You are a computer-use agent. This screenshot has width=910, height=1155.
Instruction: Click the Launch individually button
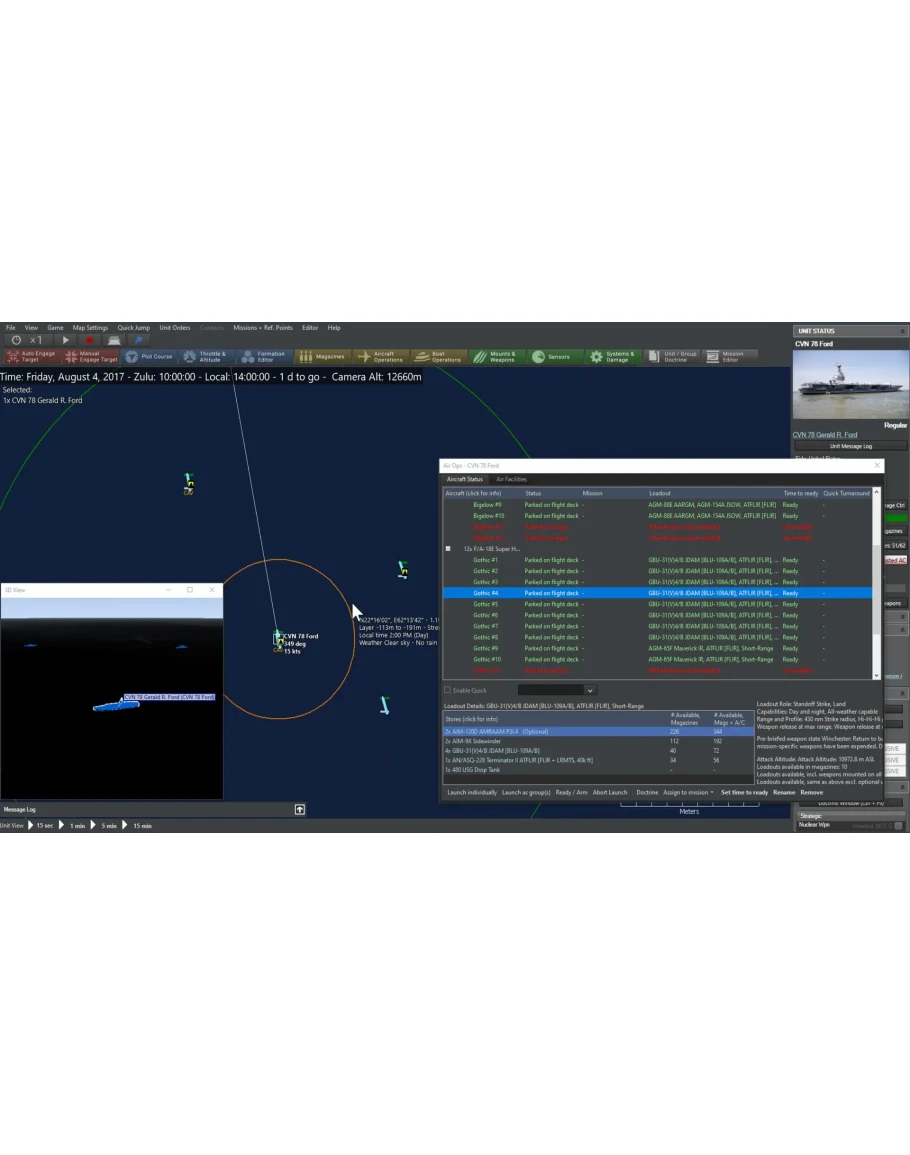tap(471, 792)
